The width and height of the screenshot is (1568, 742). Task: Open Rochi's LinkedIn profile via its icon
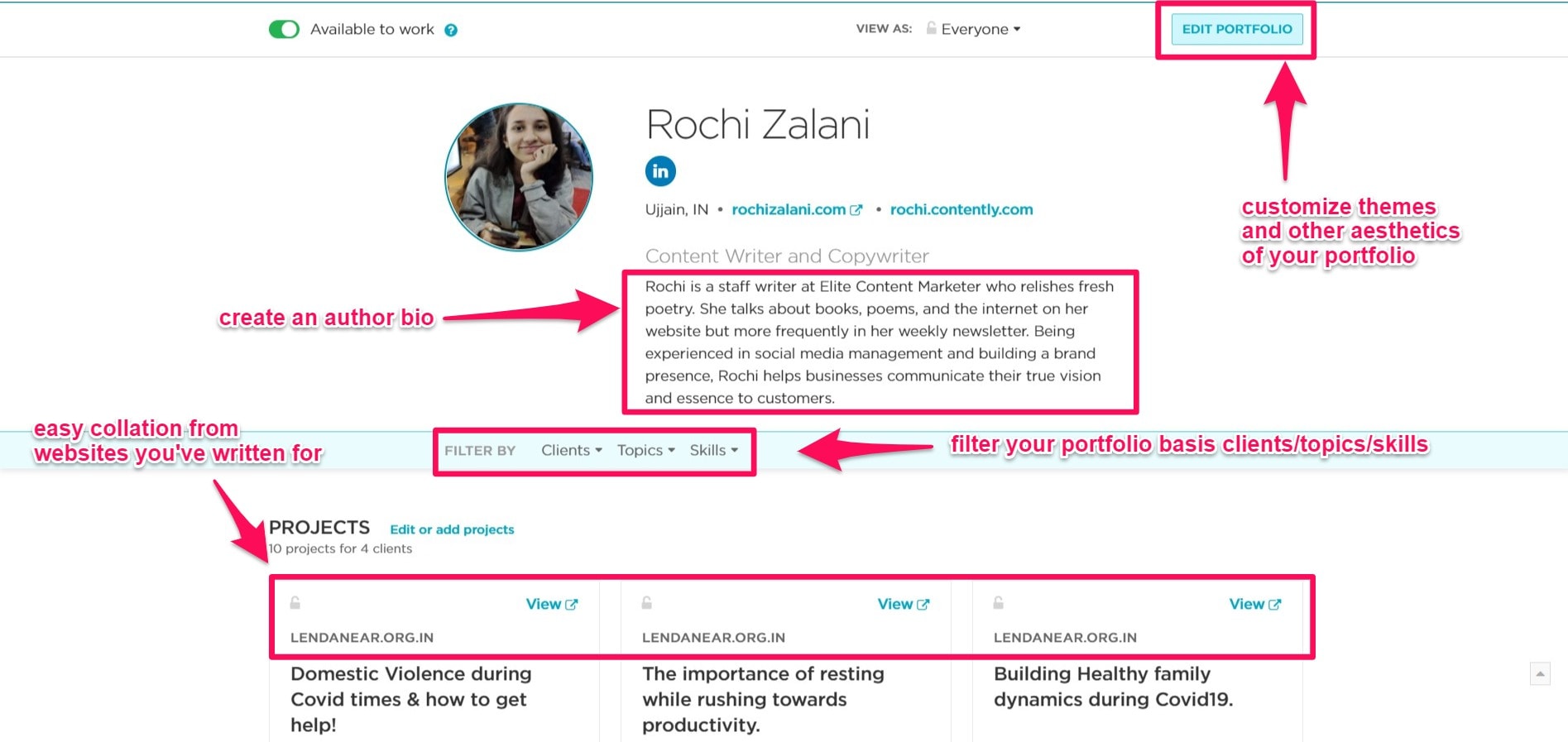pyautogui.click(x=659, y=171)
